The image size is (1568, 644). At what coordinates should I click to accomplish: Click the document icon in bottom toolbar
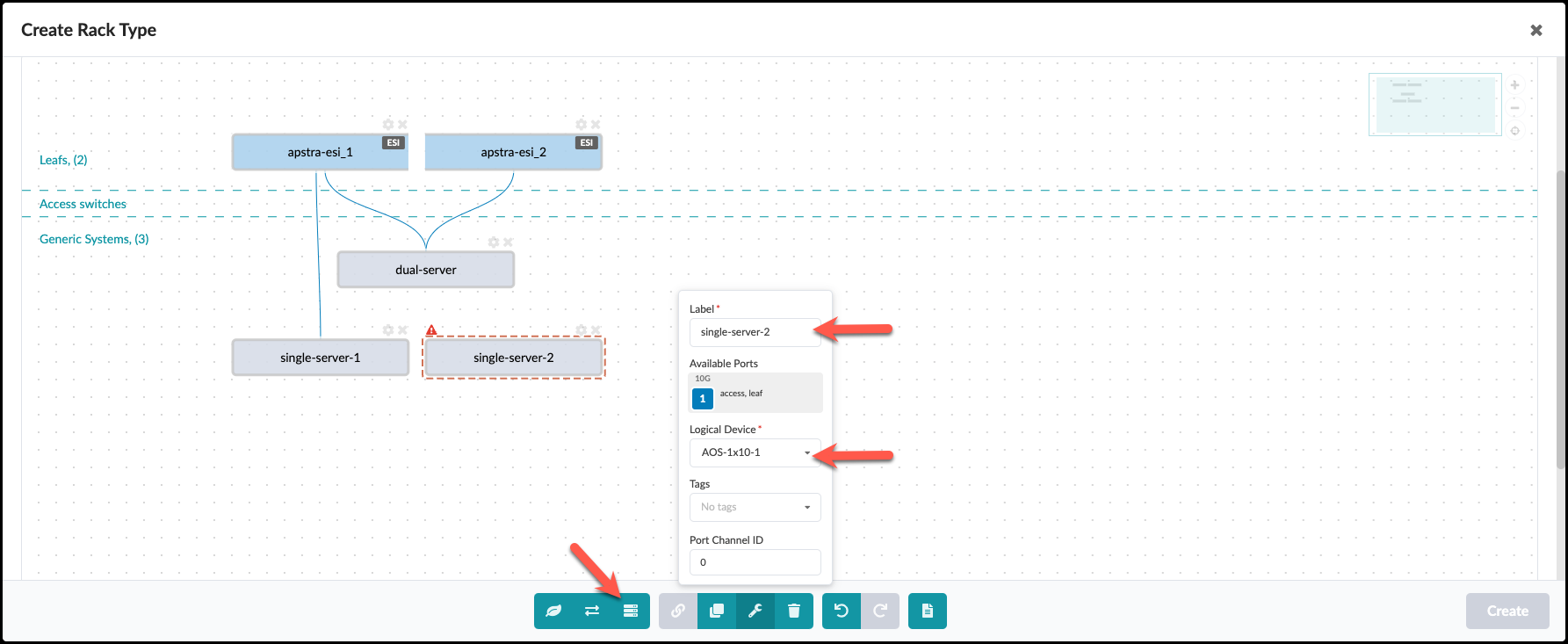click(x=928, y=611)
